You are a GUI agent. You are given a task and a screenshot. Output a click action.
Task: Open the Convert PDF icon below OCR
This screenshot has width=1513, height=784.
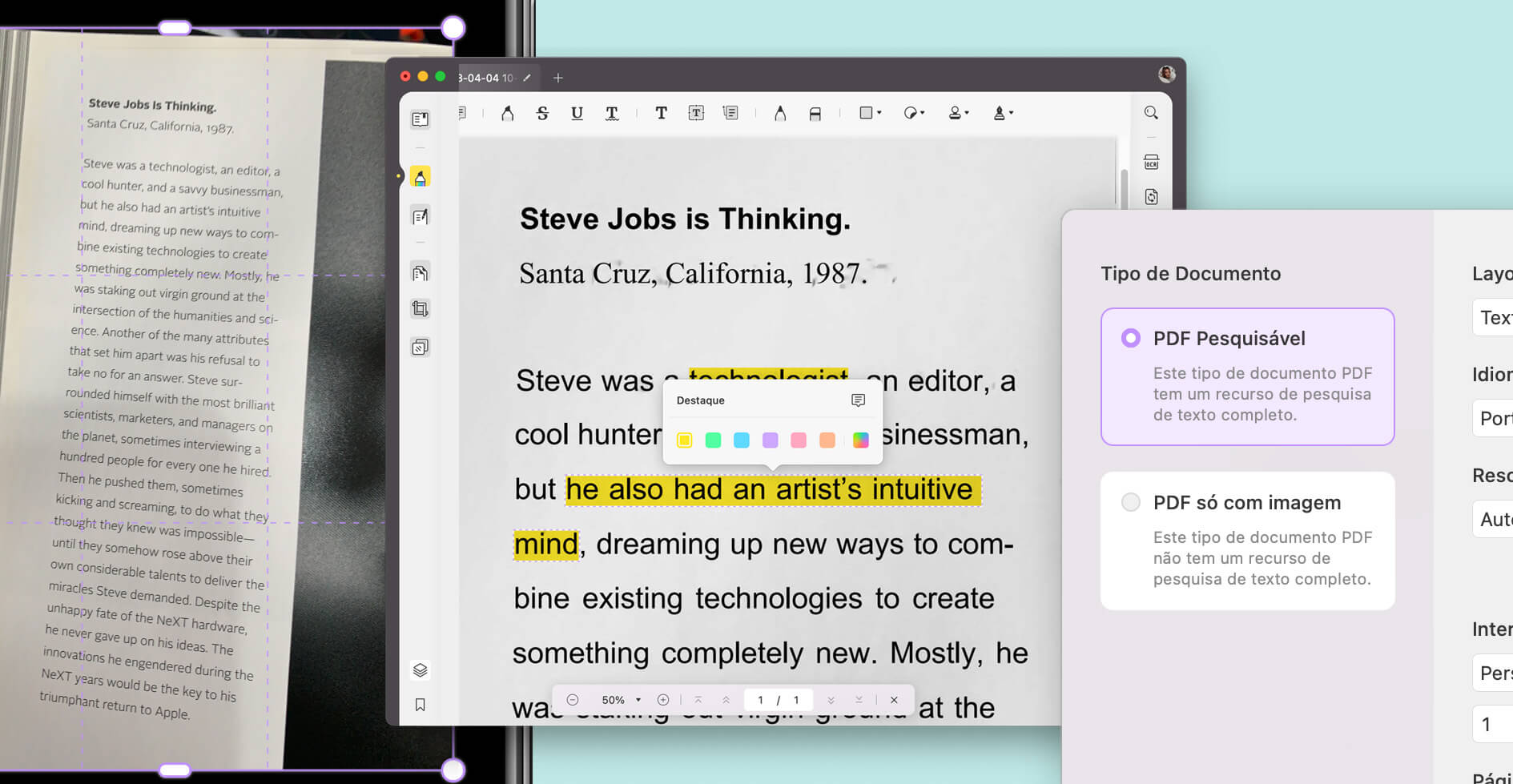(x=1151, y=197)
